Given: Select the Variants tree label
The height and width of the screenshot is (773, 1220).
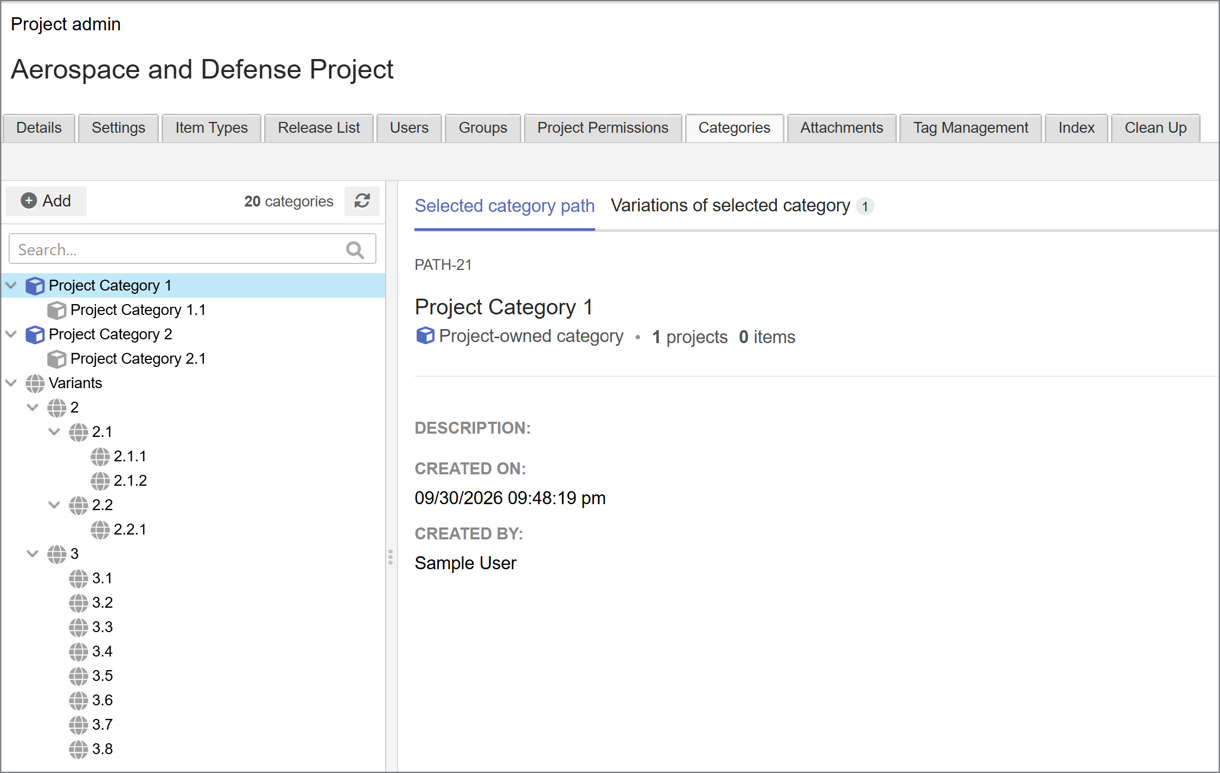Looking at the screenshot, I should click(75, 383).
